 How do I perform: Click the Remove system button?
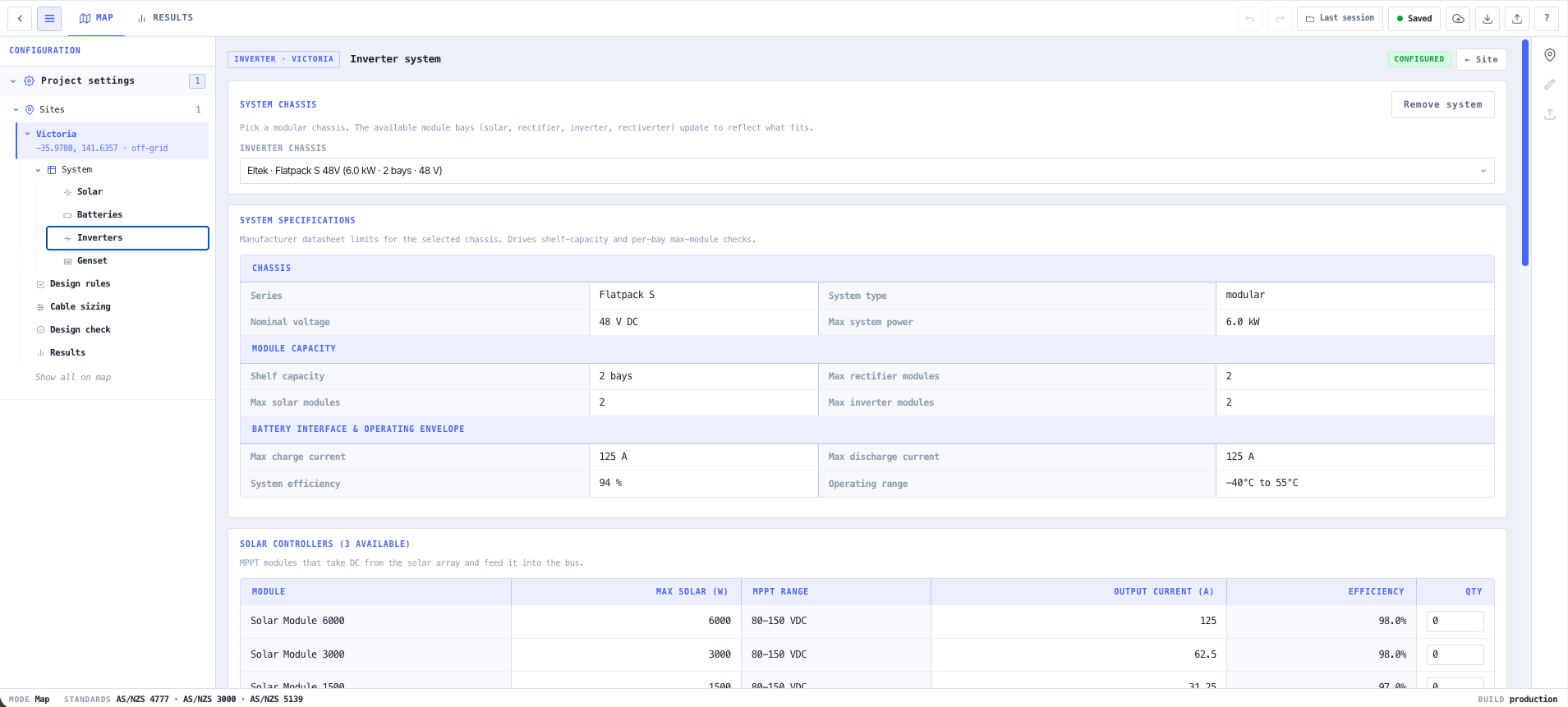click(x=1442, y=104)
